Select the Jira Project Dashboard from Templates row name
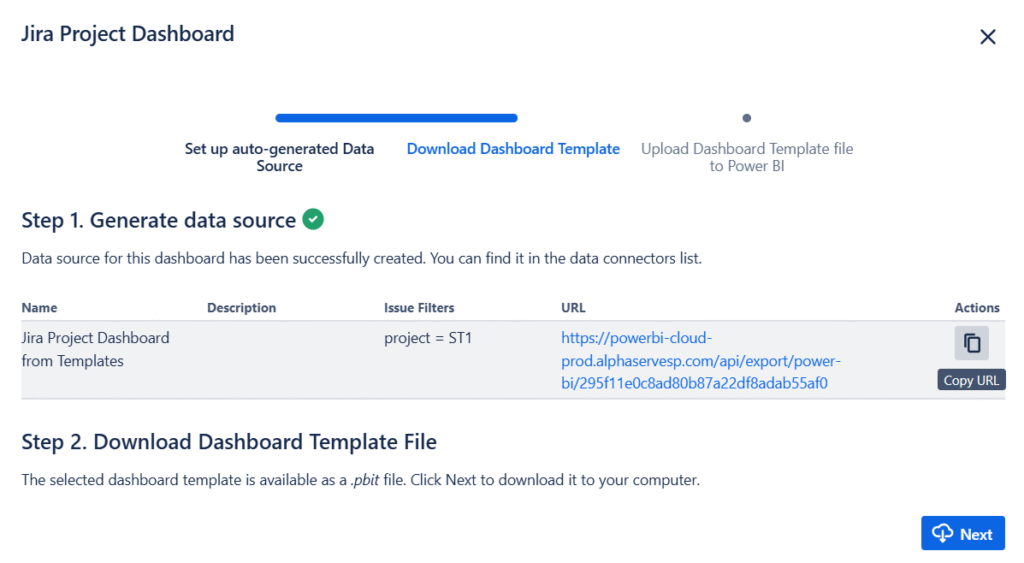 coord(95,349)
